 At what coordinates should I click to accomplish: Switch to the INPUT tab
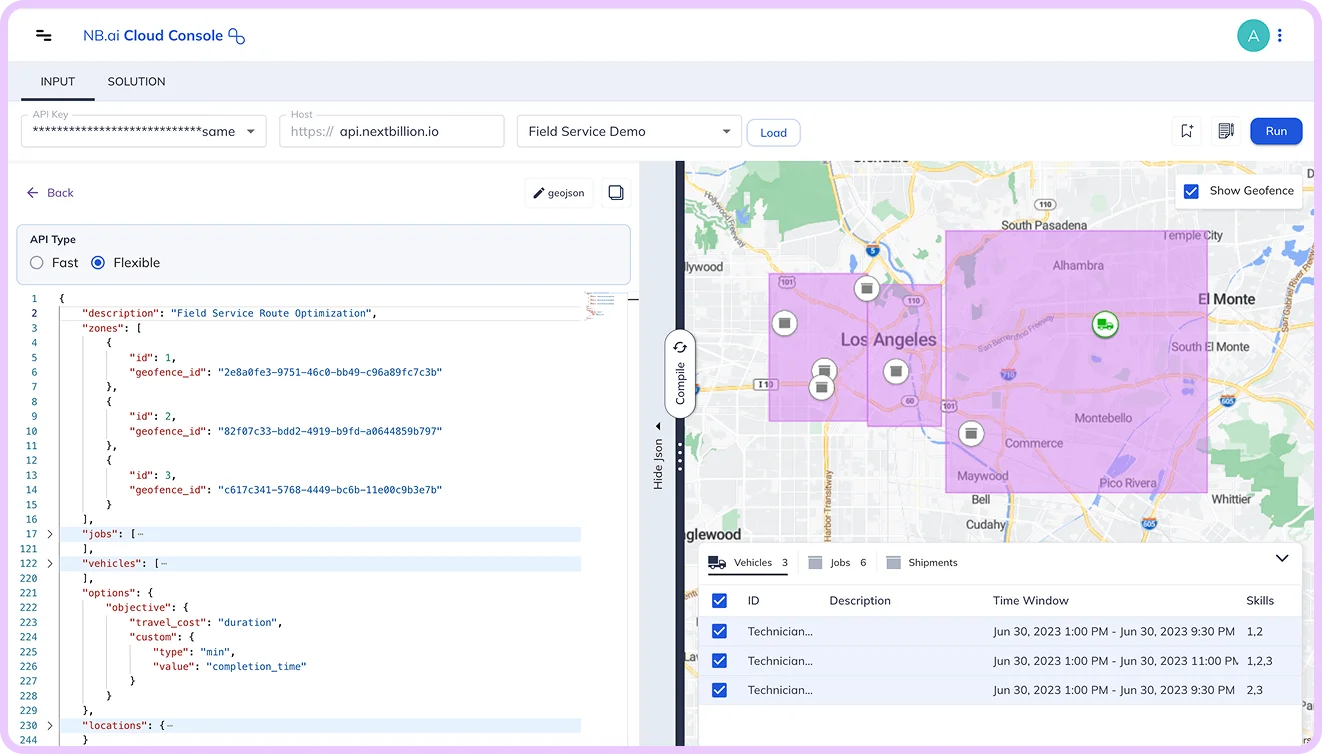(x=58, y=82)
